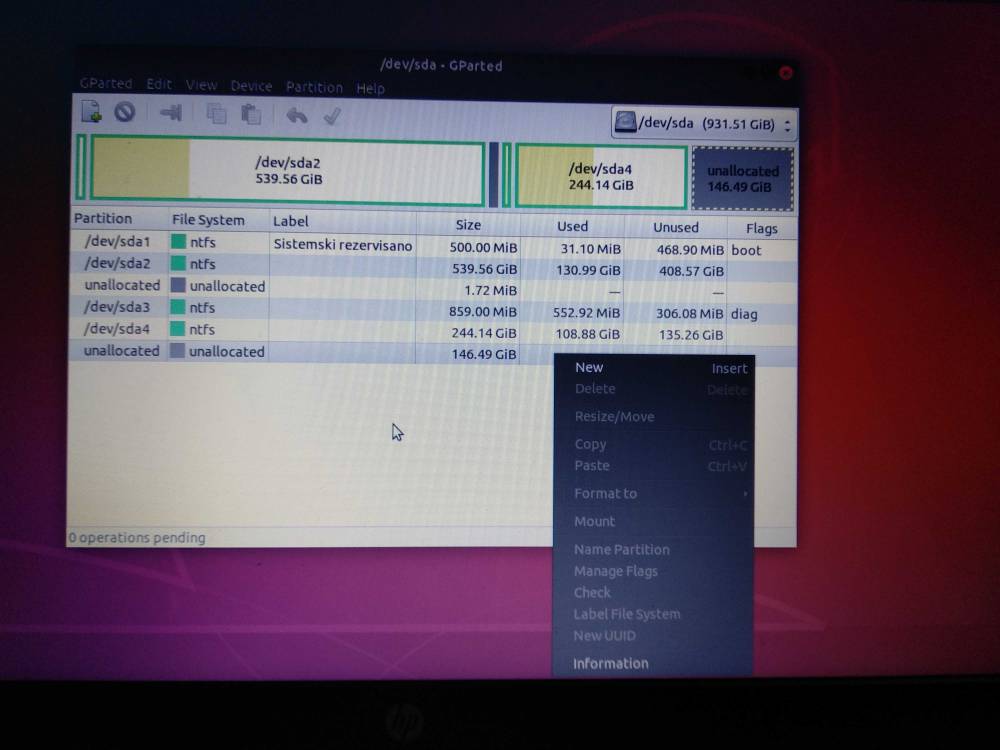Click the File System column header

click(208, 220)
